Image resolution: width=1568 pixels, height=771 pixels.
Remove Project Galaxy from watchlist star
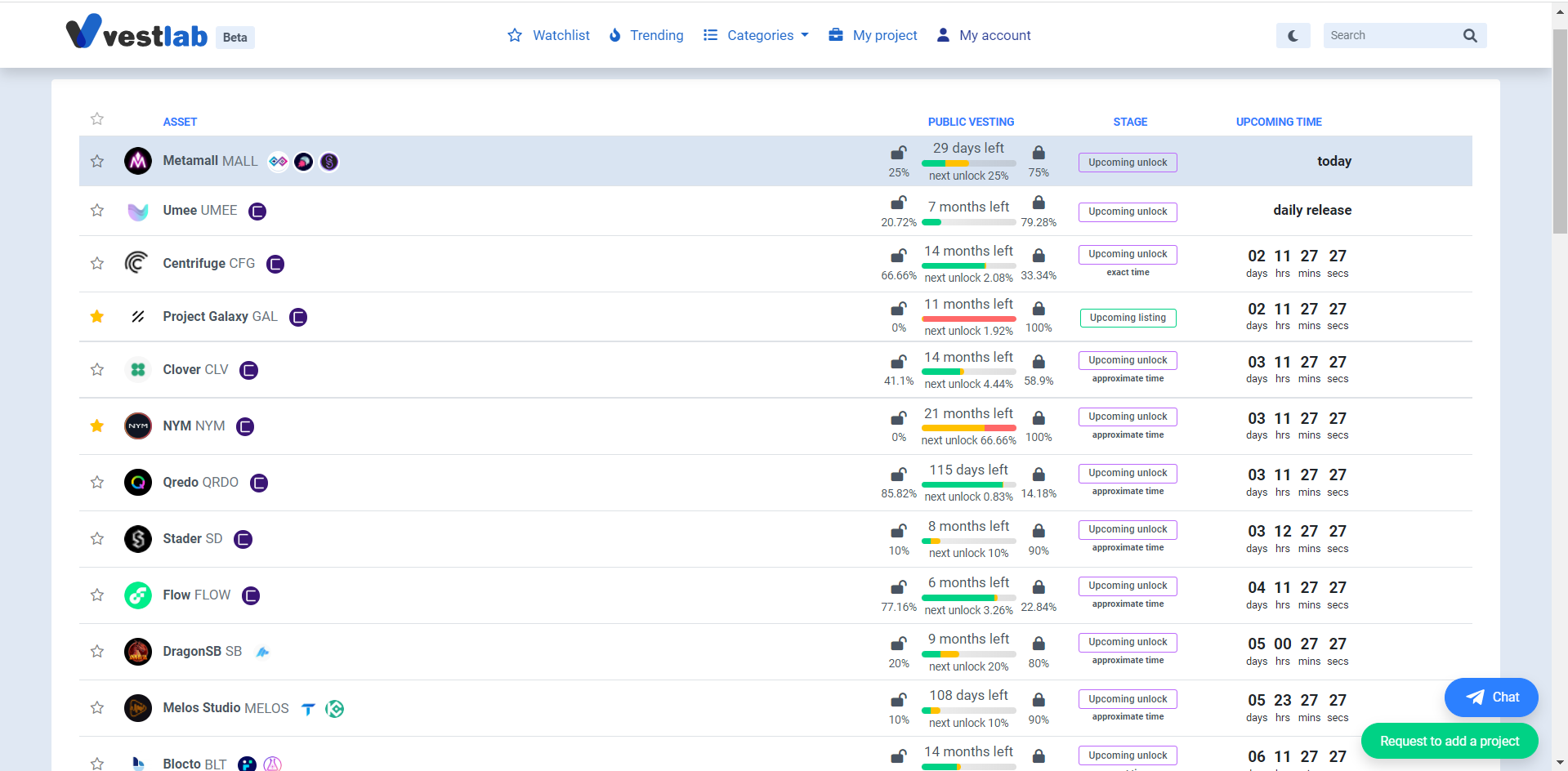[x=97, y=316]
